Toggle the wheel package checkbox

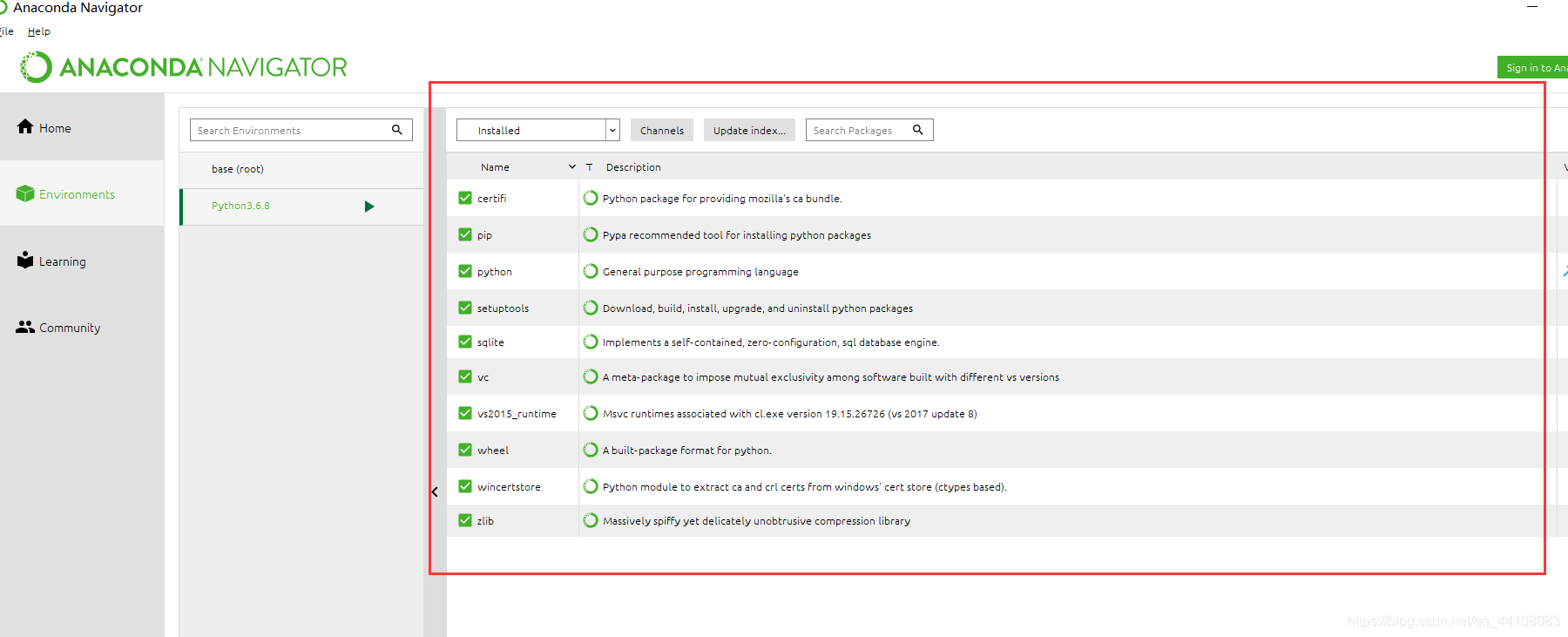465,450
